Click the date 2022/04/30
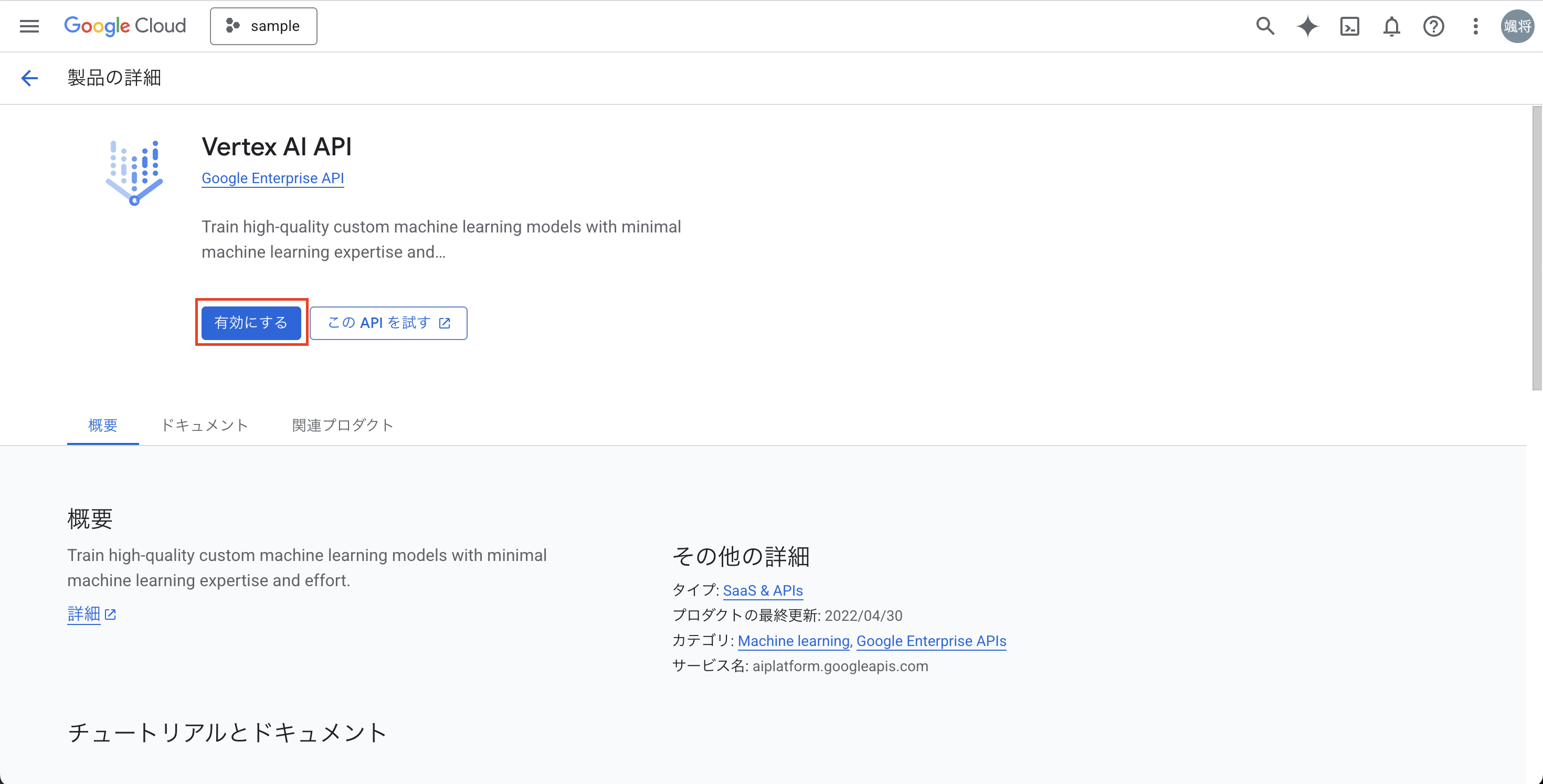 tap(863, 615)
